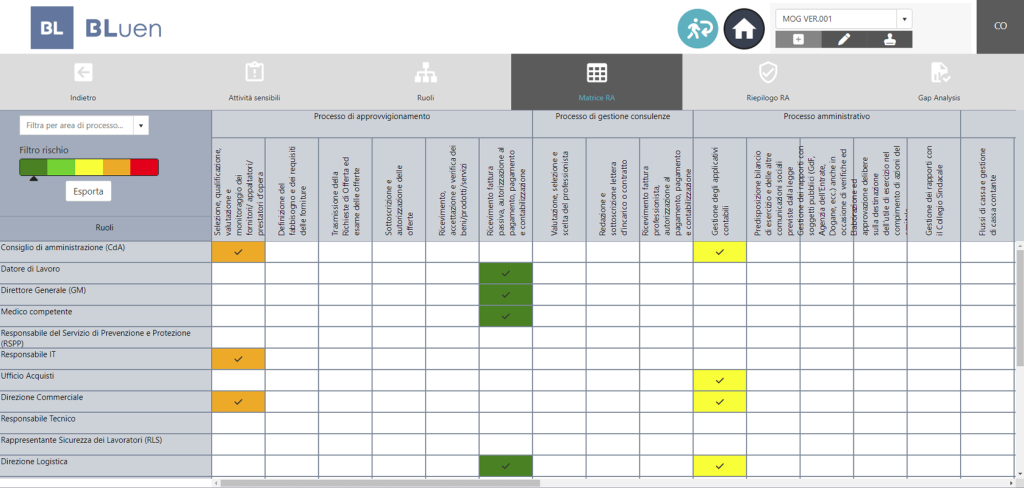Click the pencil edit-version icon
Image resolution: width=1024 pixels, height=488 pixels.
[x=844, y=39]
